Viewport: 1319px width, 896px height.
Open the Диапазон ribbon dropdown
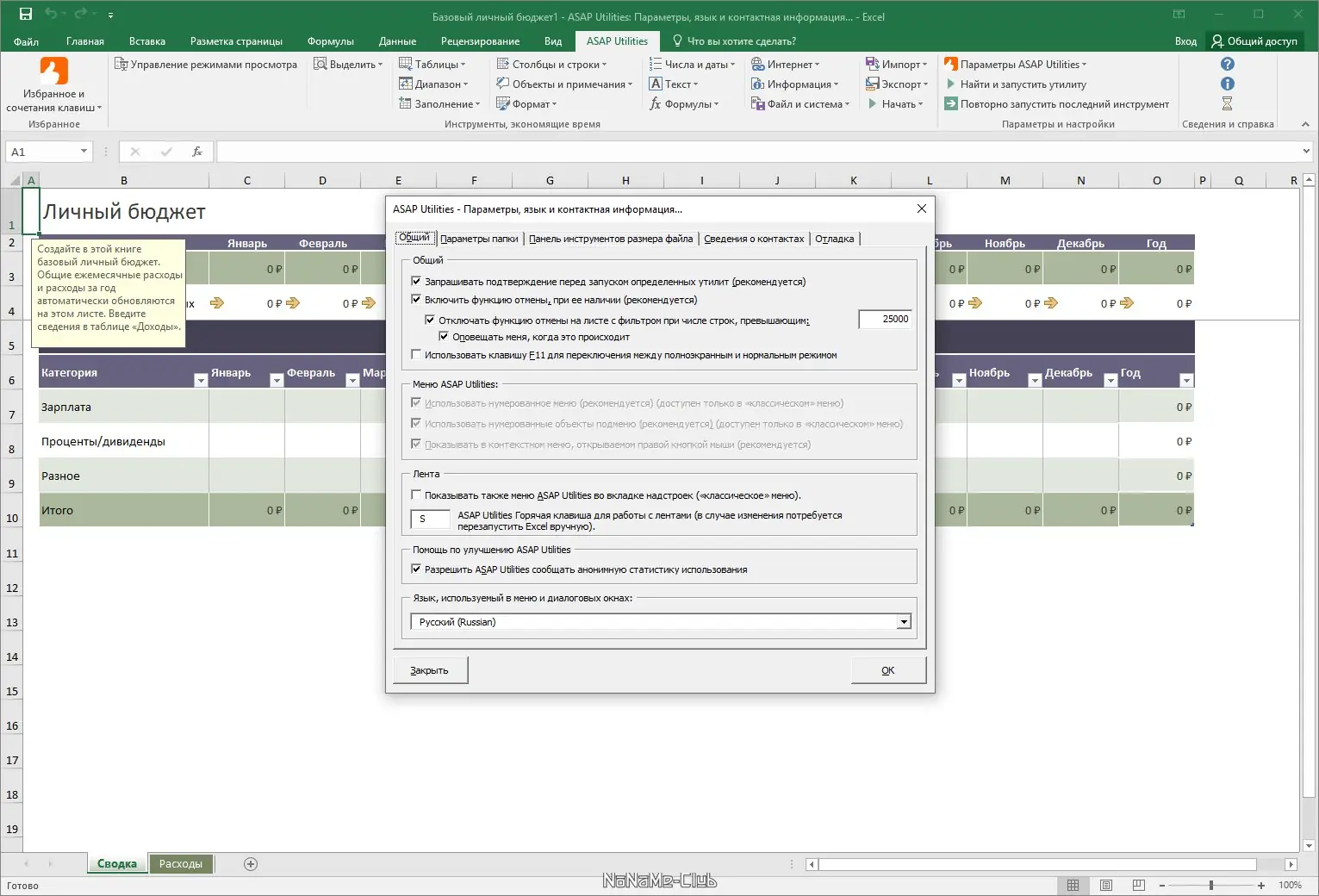(433, 84)
